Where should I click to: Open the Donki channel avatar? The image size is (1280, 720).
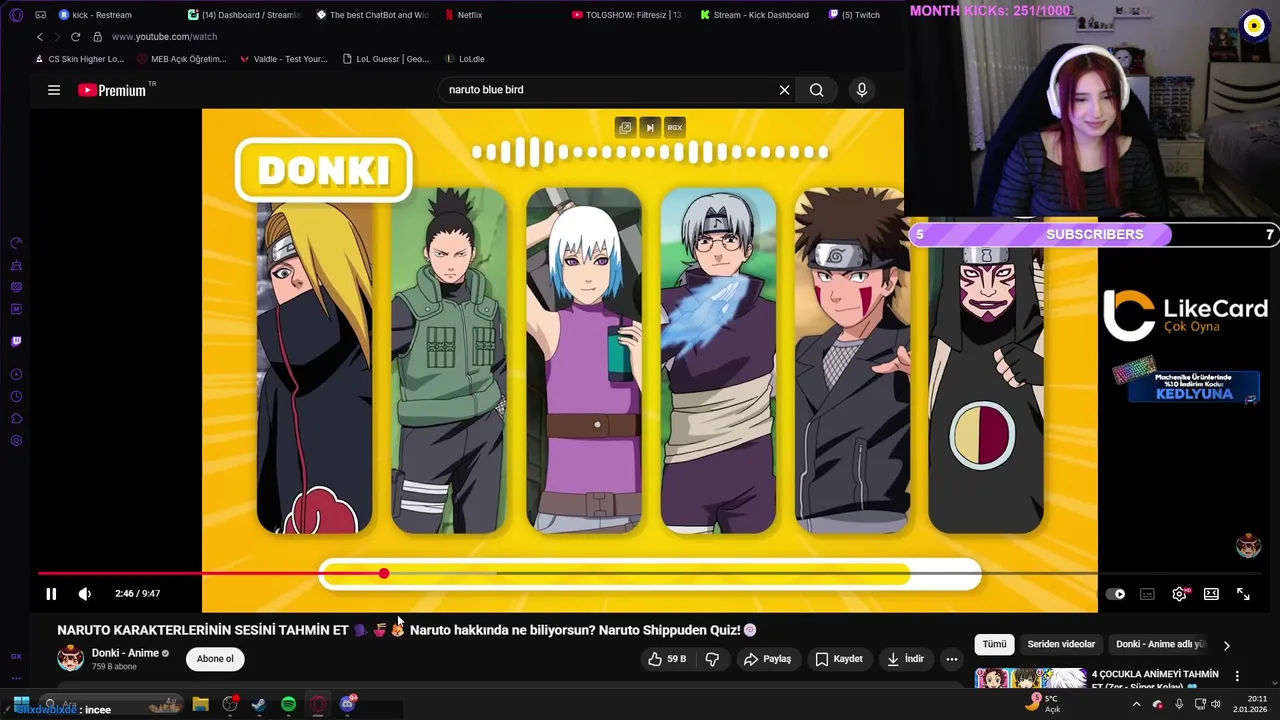pyautogui.click(x=71, y=658)
